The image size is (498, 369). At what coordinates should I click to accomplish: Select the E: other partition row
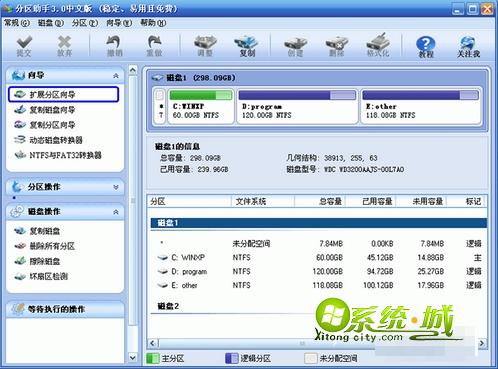click(x=319, y=285)
